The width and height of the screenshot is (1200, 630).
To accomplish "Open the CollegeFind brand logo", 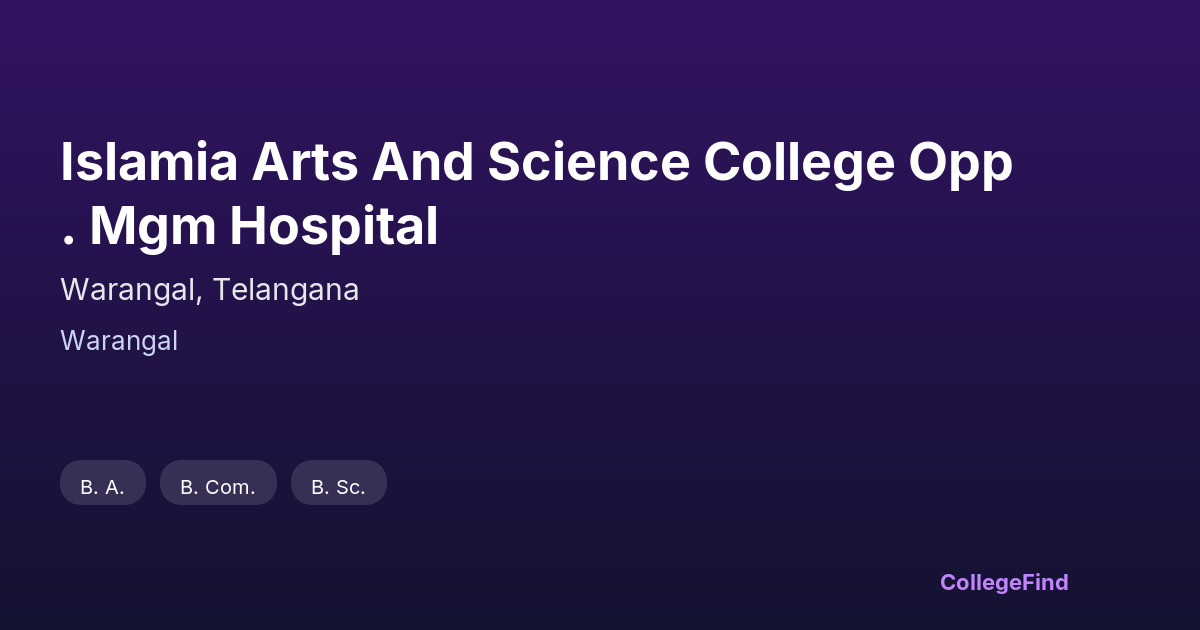I will coord(1004,582).
